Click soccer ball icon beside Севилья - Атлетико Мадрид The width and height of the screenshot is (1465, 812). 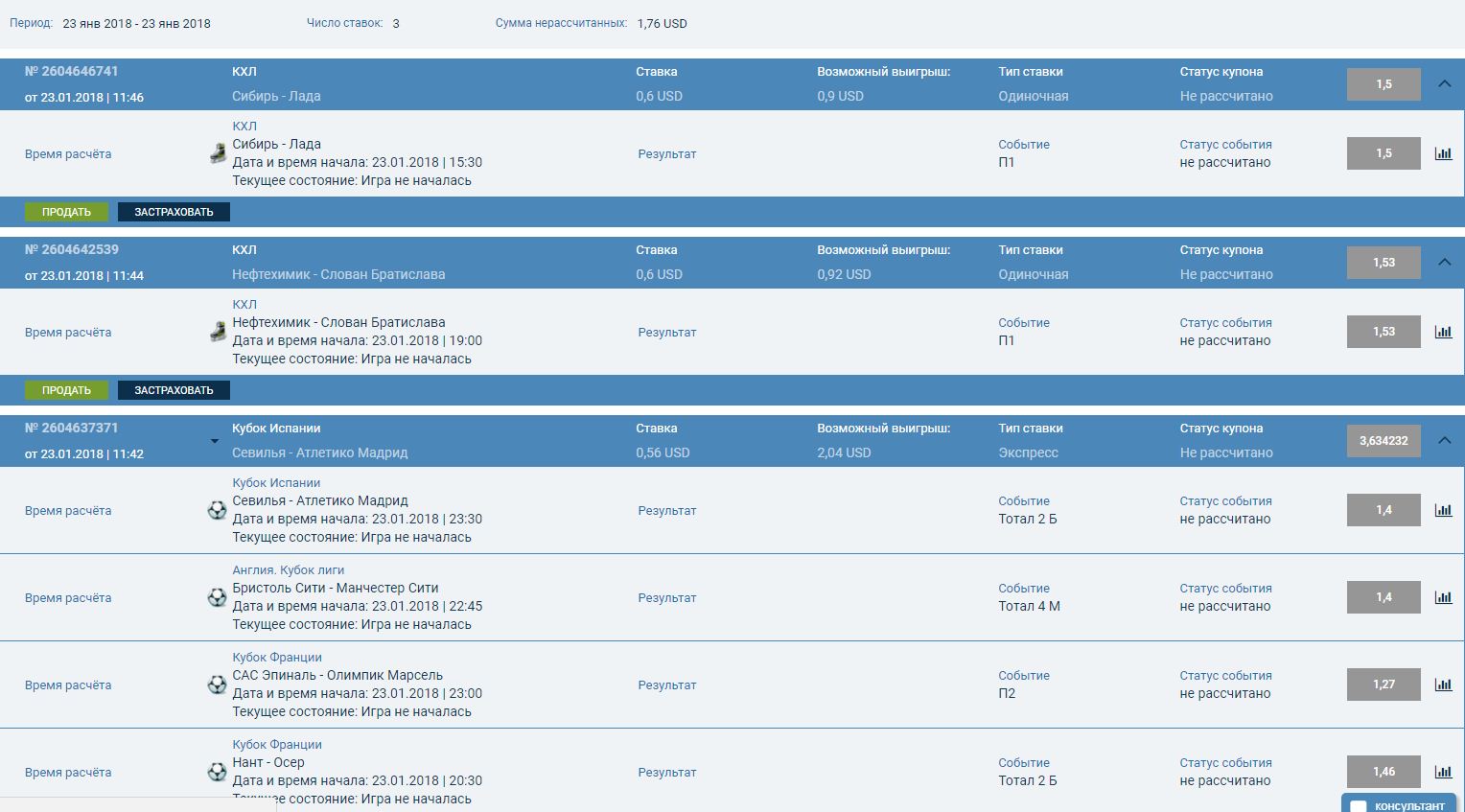point(218,510)
